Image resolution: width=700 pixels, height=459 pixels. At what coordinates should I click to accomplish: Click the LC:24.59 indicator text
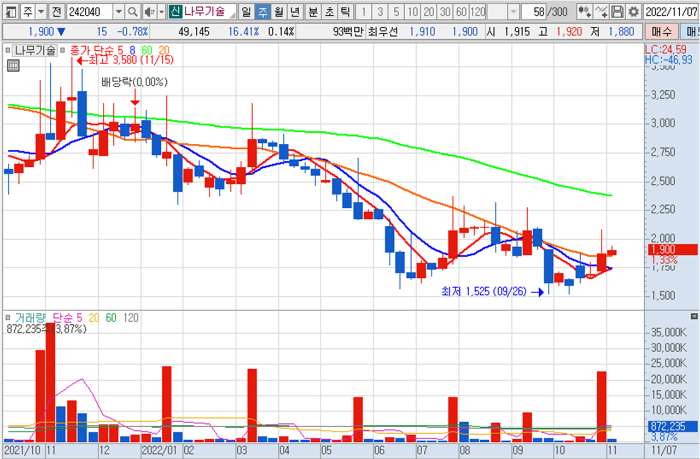point(666,49)
